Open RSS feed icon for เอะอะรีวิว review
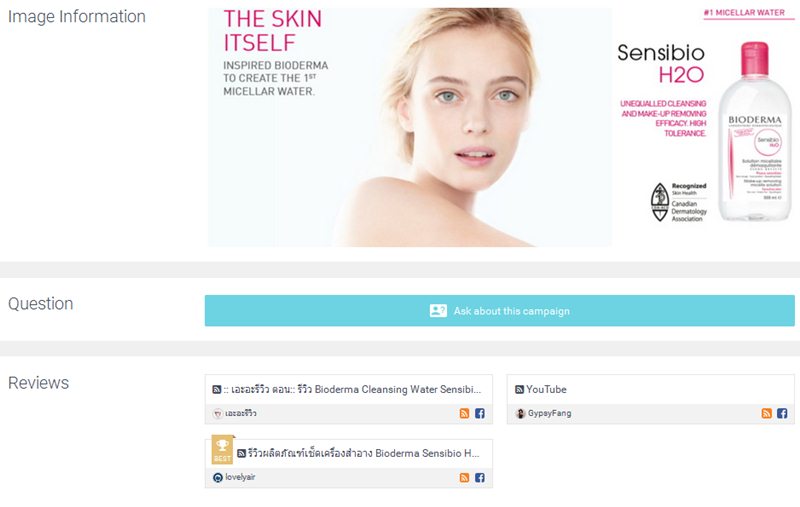Viewport: 800px width, 507px height. [x=464, y=414]
